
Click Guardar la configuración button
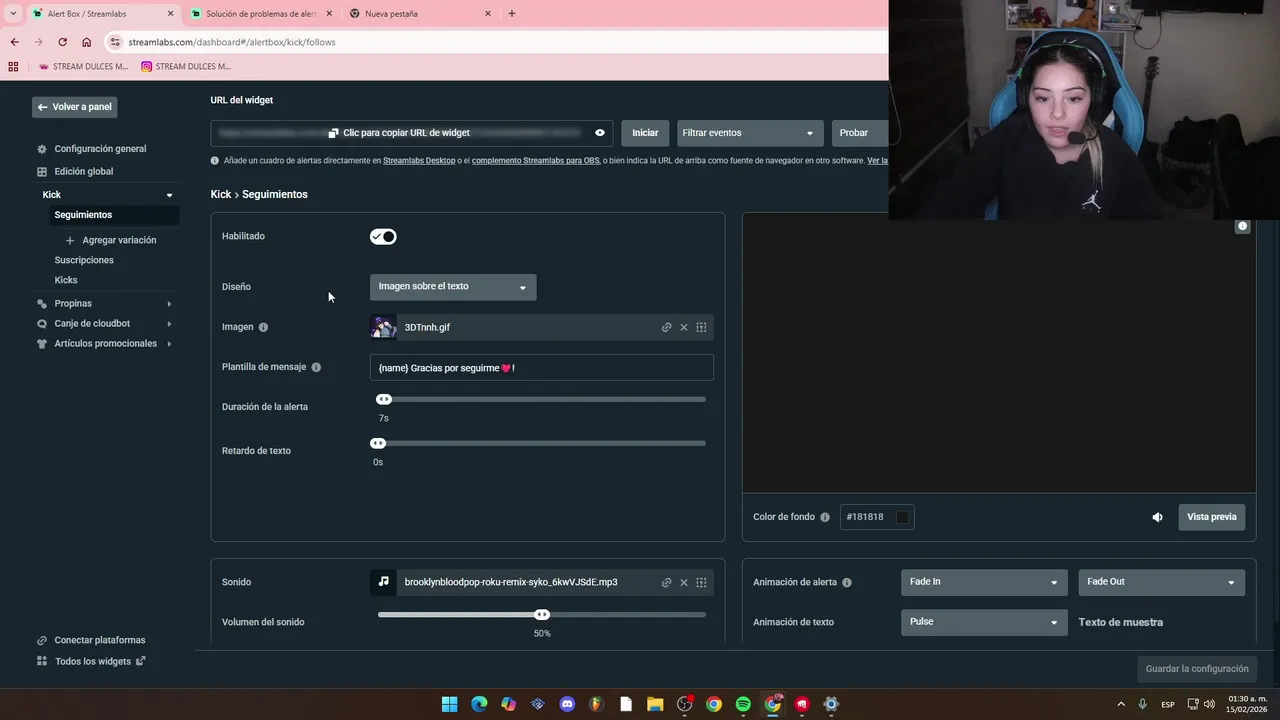click(1197, 669)
